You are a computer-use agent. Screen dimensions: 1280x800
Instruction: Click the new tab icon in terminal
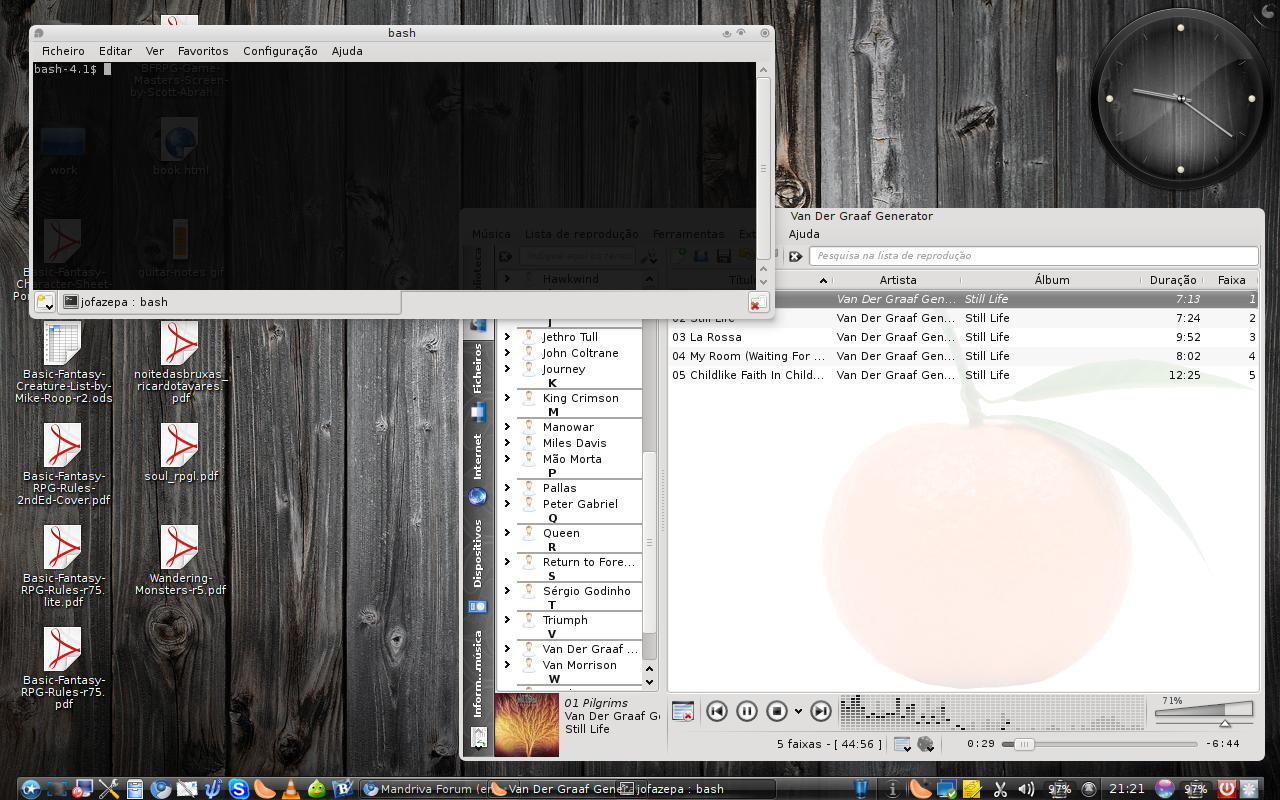(x=45, y=302)
